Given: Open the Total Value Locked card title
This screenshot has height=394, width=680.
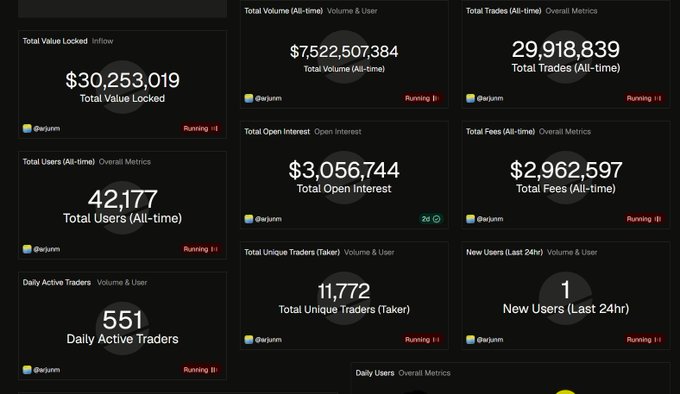Looking at the screenshot, I should click(x=55, y=41).
